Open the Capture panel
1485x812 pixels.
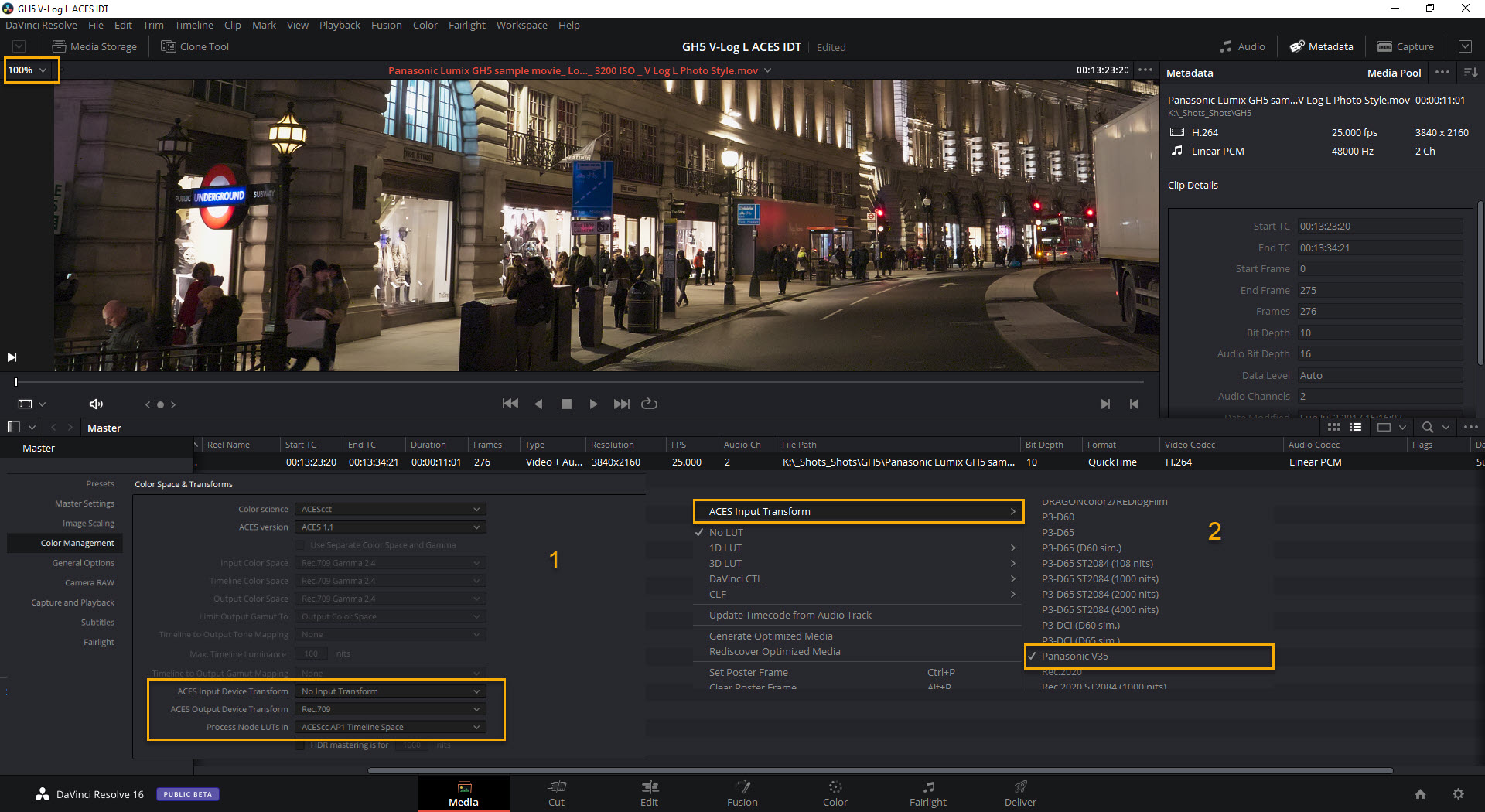pyautogui.click(x=1405, y=46)
